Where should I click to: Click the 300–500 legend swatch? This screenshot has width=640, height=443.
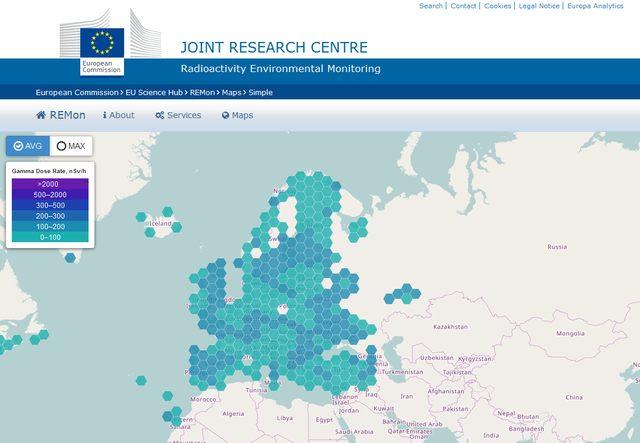50,205
